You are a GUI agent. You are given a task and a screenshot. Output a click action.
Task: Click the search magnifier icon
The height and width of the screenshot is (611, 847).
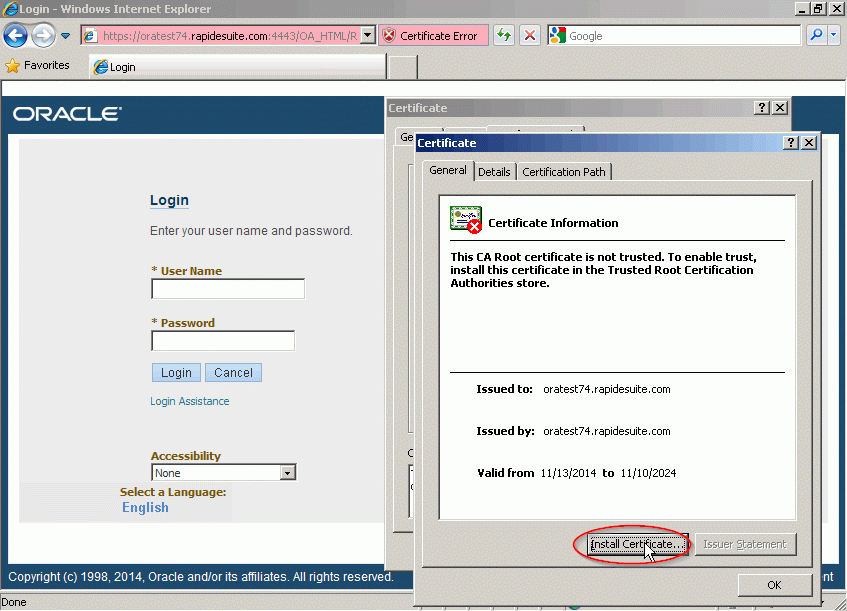click(x=816, y=36)
